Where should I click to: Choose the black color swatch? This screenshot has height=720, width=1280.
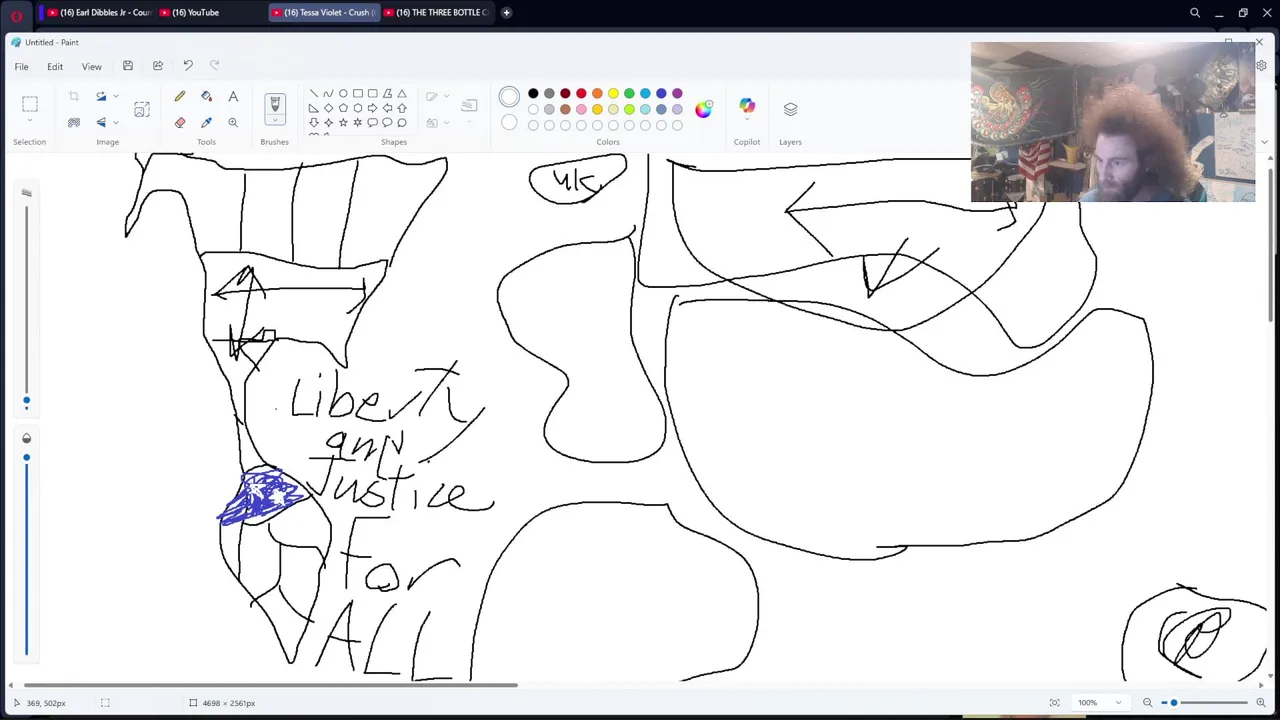533,94
